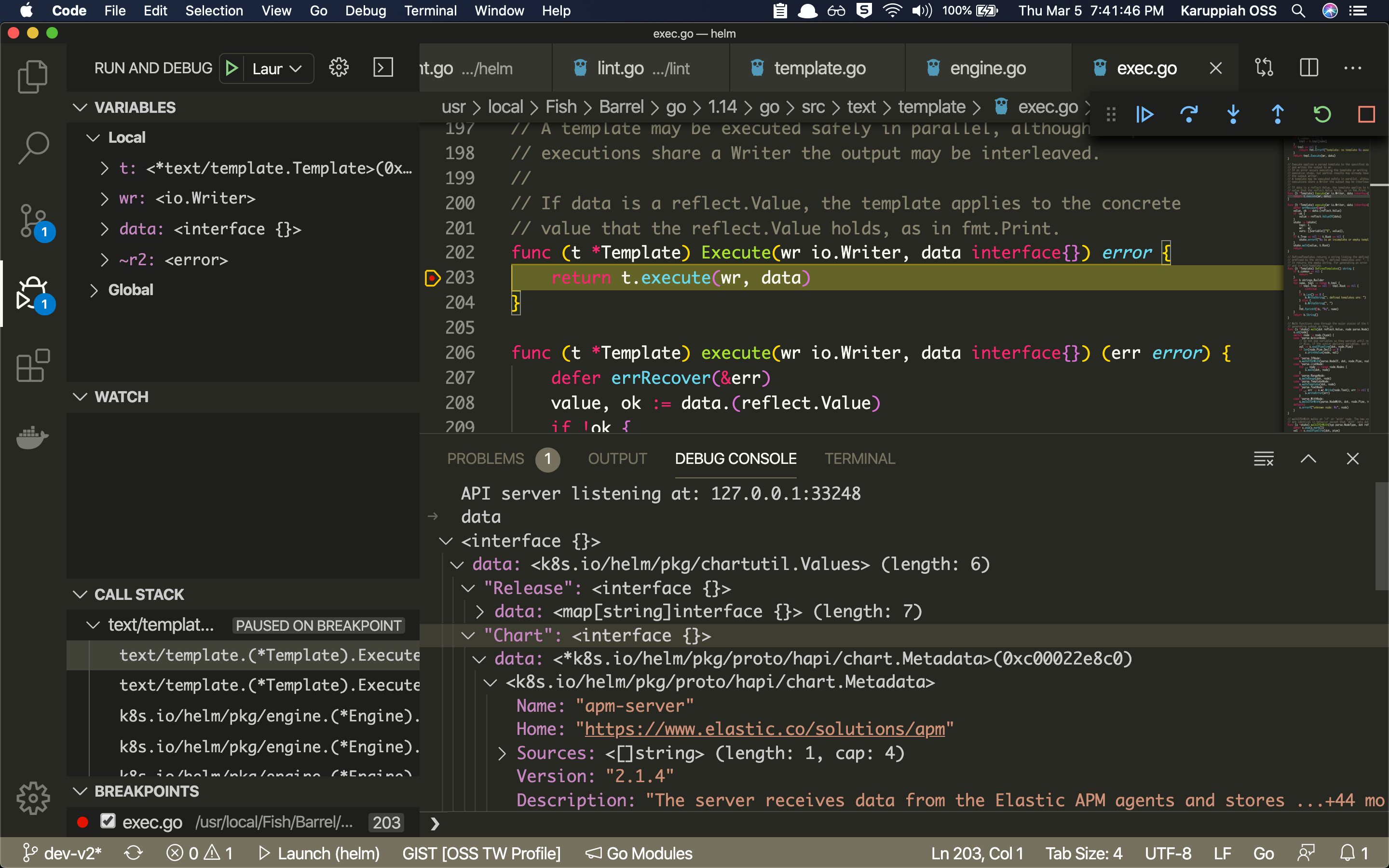Grab the debug toolbar drag handle

pos(1111,114)
